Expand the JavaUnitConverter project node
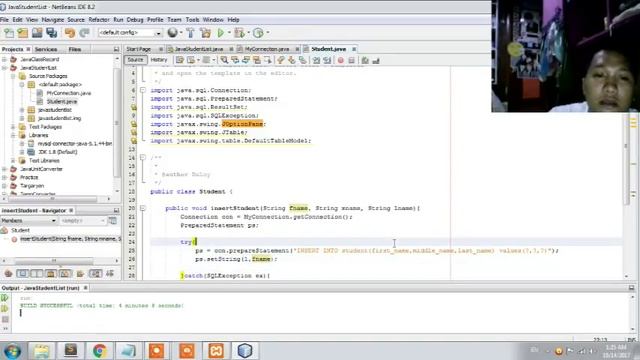This screenshot has width=640, height=360. tap(4, 169)
